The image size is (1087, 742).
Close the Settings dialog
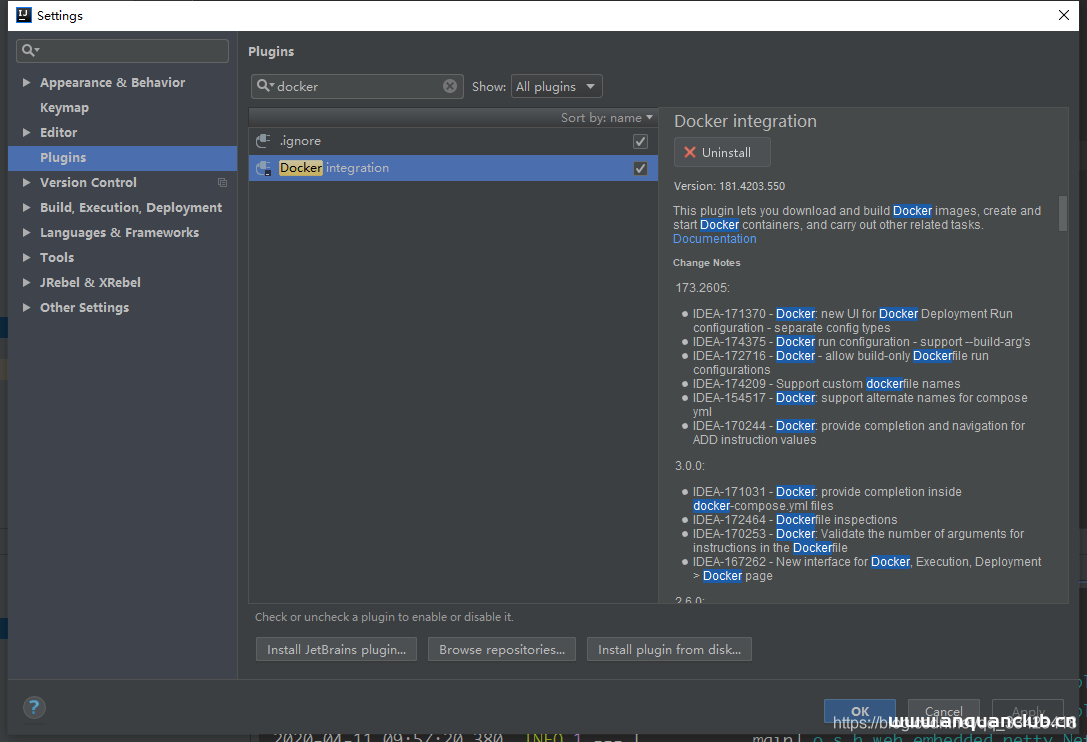pyautogui.click(x=1063, y=15)
